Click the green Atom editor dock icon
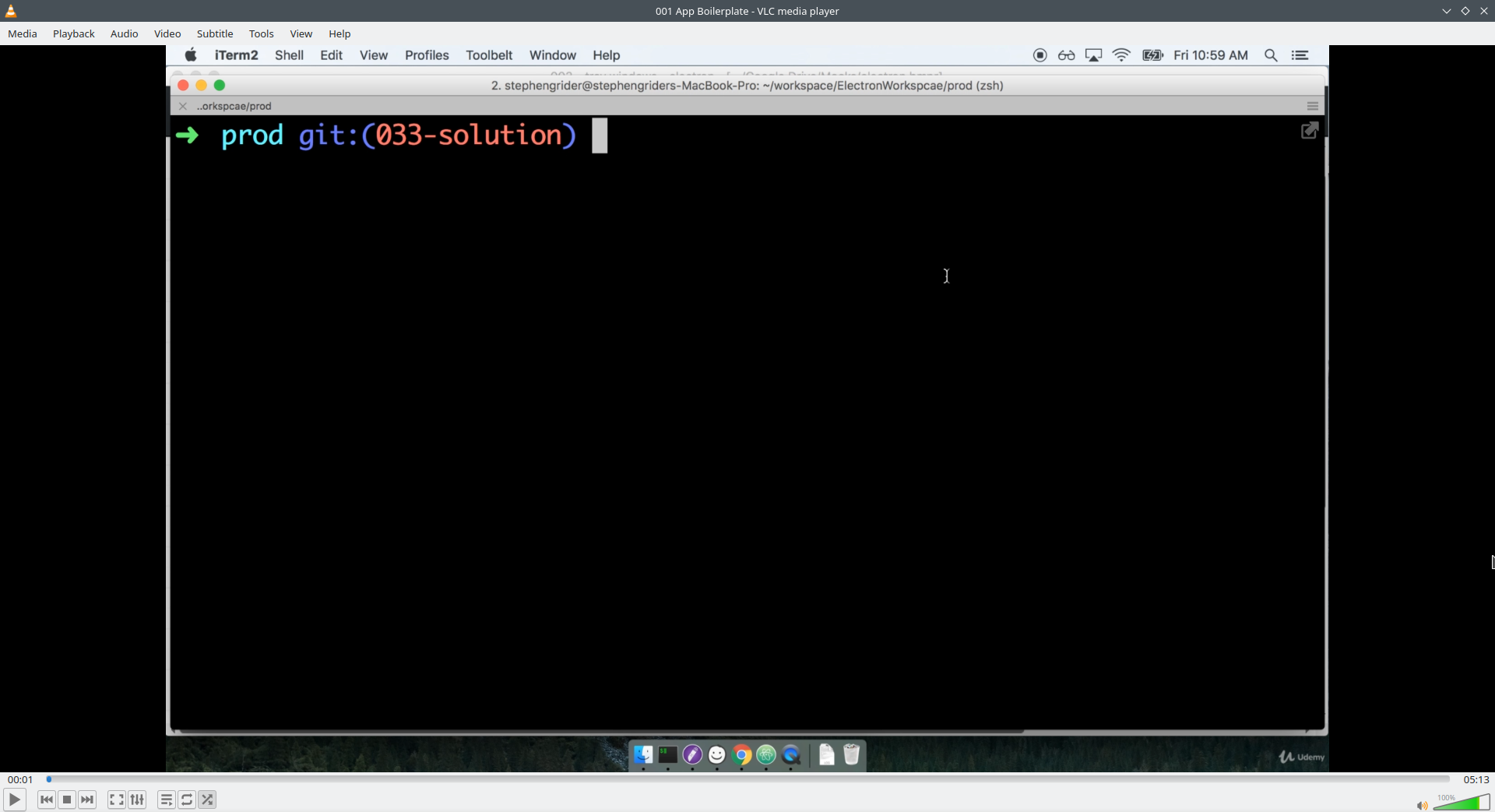 click(766, 754)
